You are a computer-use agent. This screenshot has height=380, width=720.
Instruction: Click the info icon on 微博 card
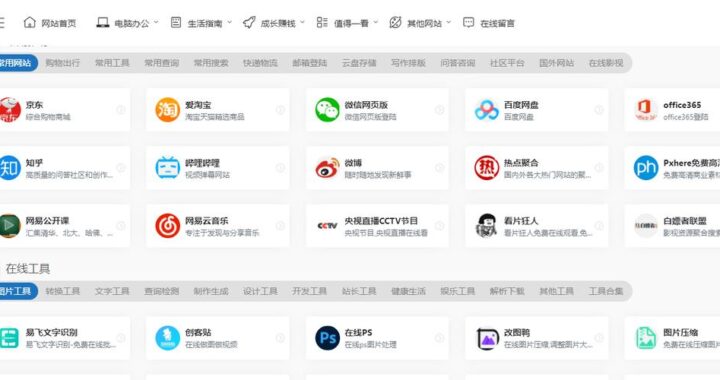[439, 168]
